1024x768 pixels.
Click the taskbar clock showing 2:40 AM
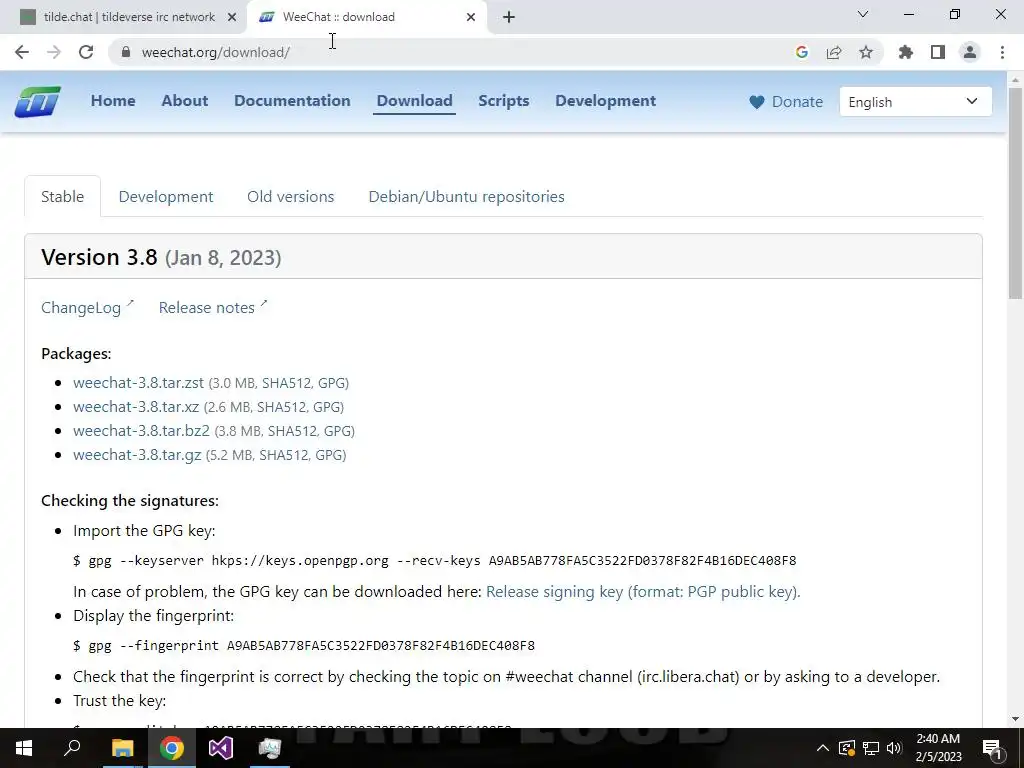coord(938,748)
